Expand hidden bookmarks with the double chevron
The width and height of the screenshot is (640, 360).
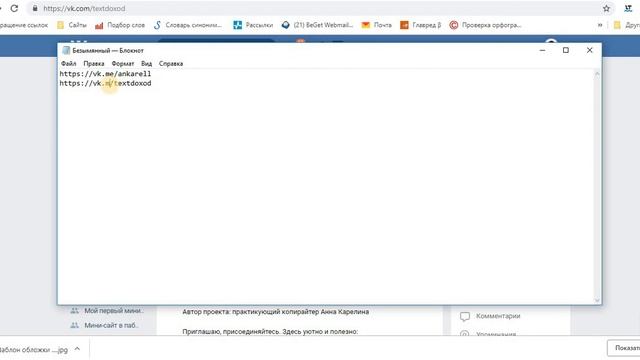[x=600, y=25]
